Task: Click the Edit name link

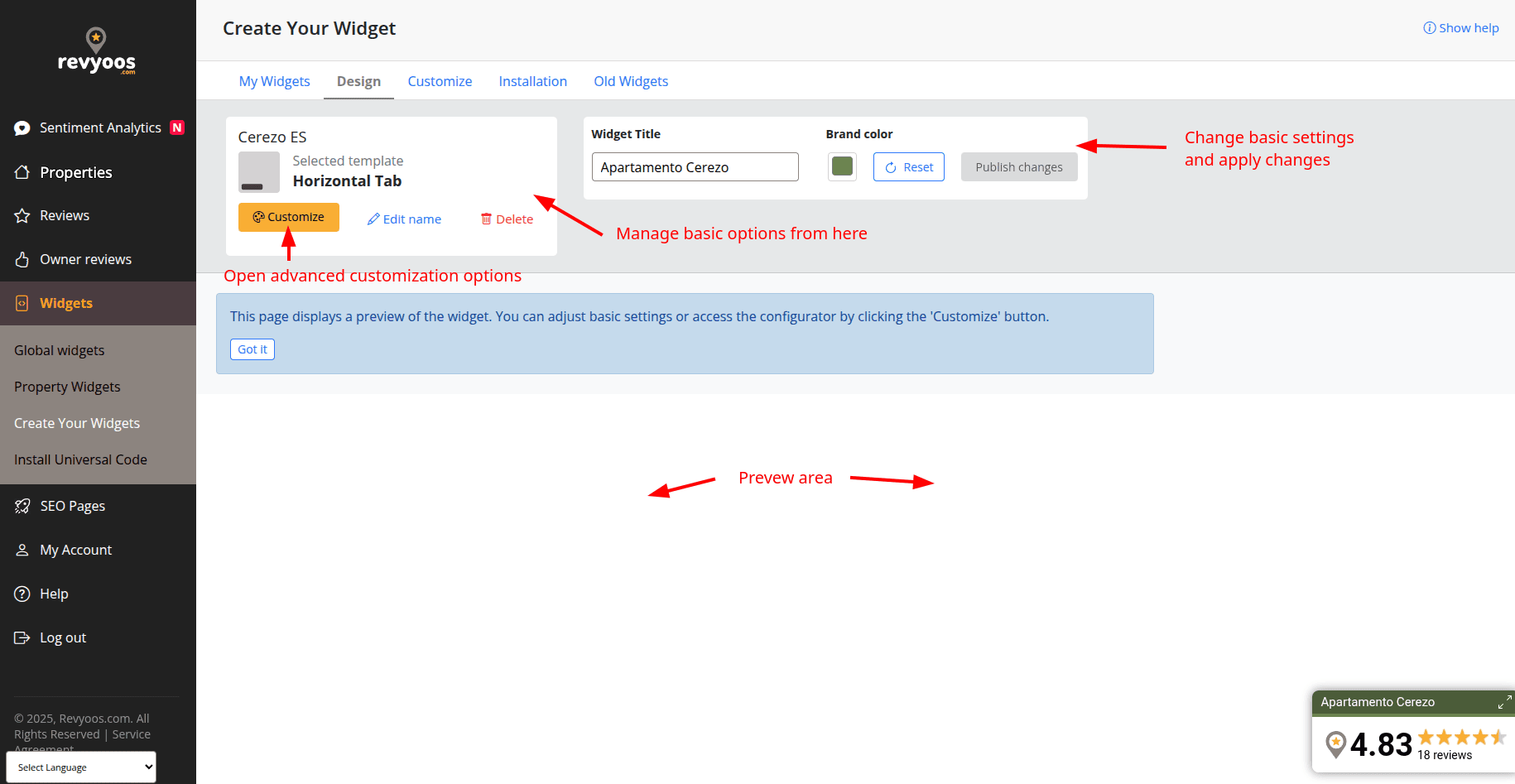Action: point(404,219)
